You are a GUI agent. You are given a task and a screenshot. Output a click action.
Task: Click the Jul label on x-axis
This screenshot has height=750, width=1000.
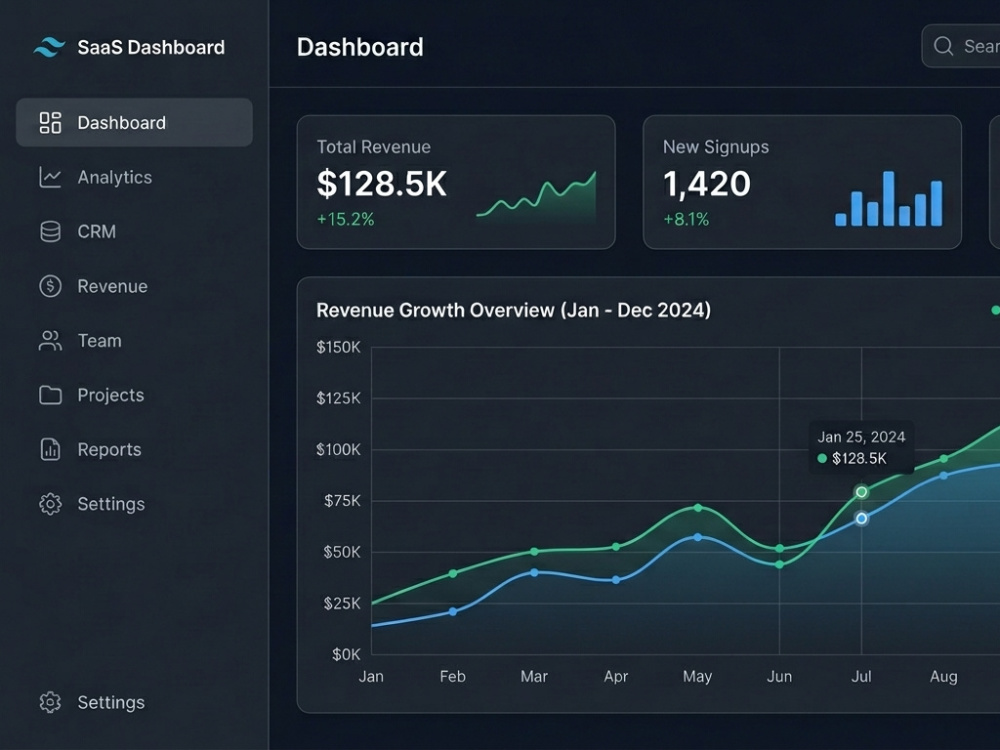pos(862,676)
